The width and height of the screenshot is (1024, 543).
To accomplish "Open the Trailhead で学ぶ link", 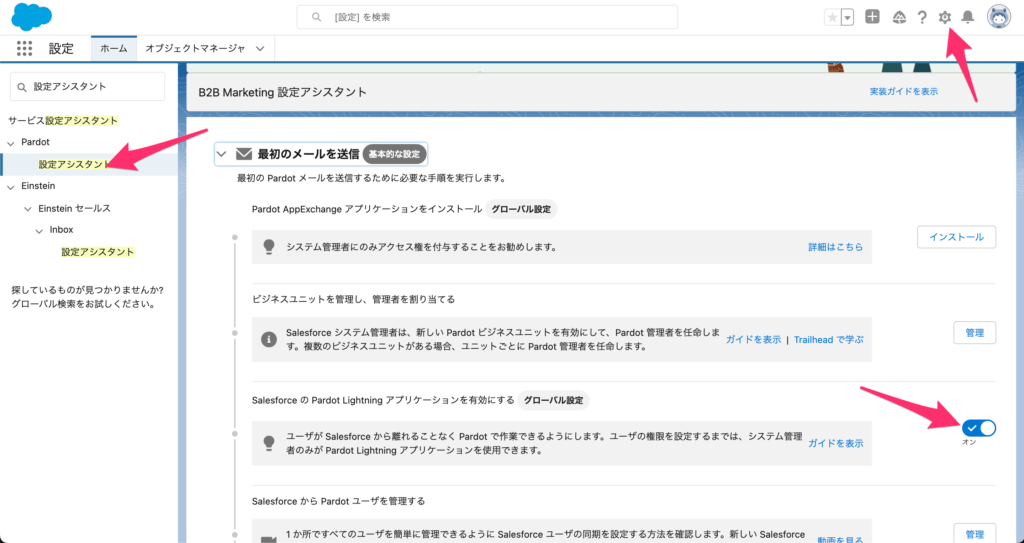I will pyautogui.click(x=829, y=340).
